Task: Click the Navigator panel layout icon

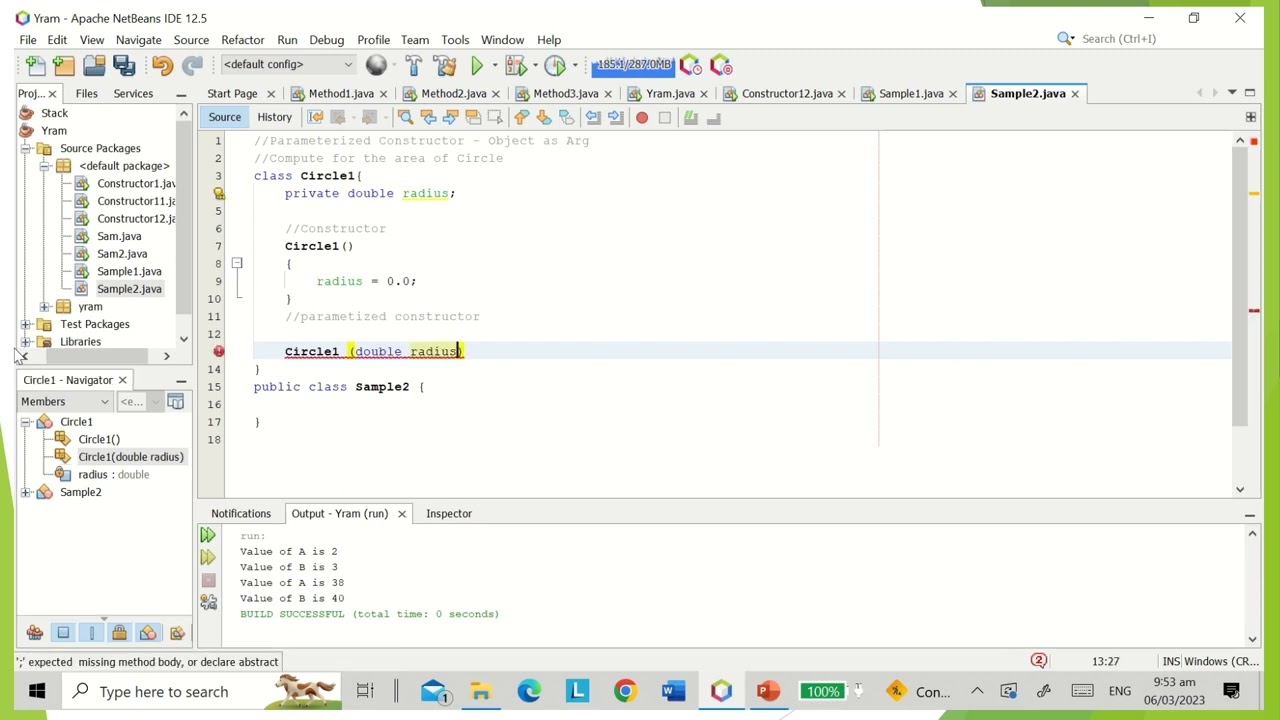Action: [x=176, y=401]
